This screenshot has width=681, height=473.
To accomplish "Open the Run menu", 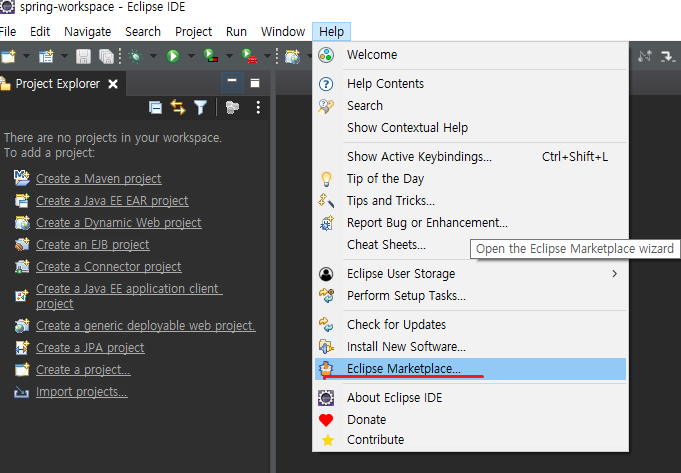I will (236, 32).
